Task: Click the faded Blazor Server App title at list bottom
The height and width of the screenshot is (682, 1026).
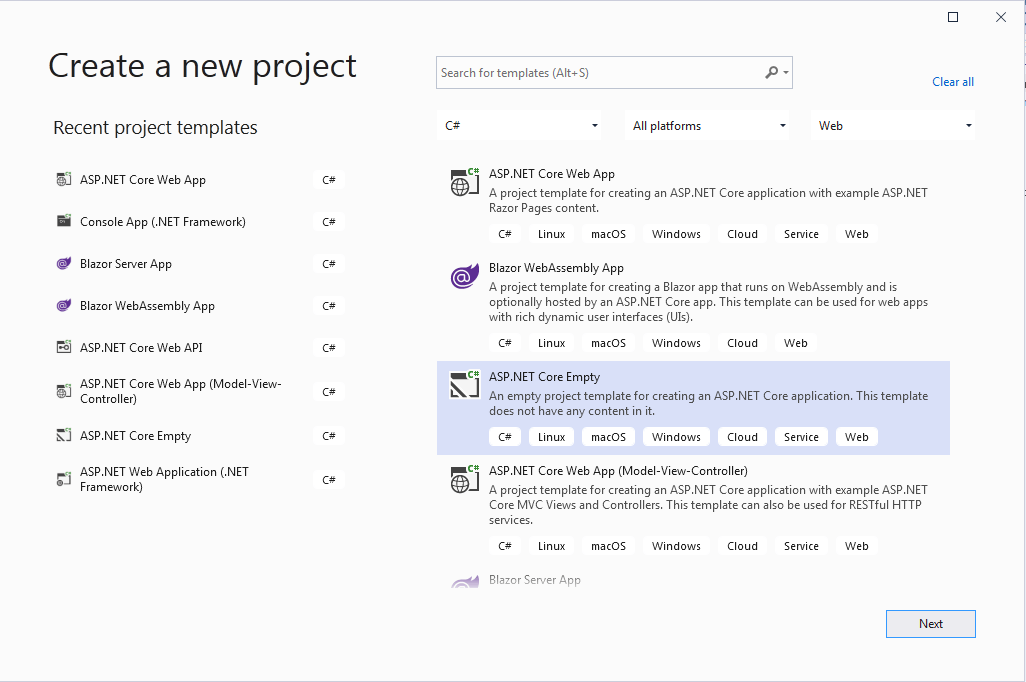Action: pyautogui.click(x=535, y=579)
